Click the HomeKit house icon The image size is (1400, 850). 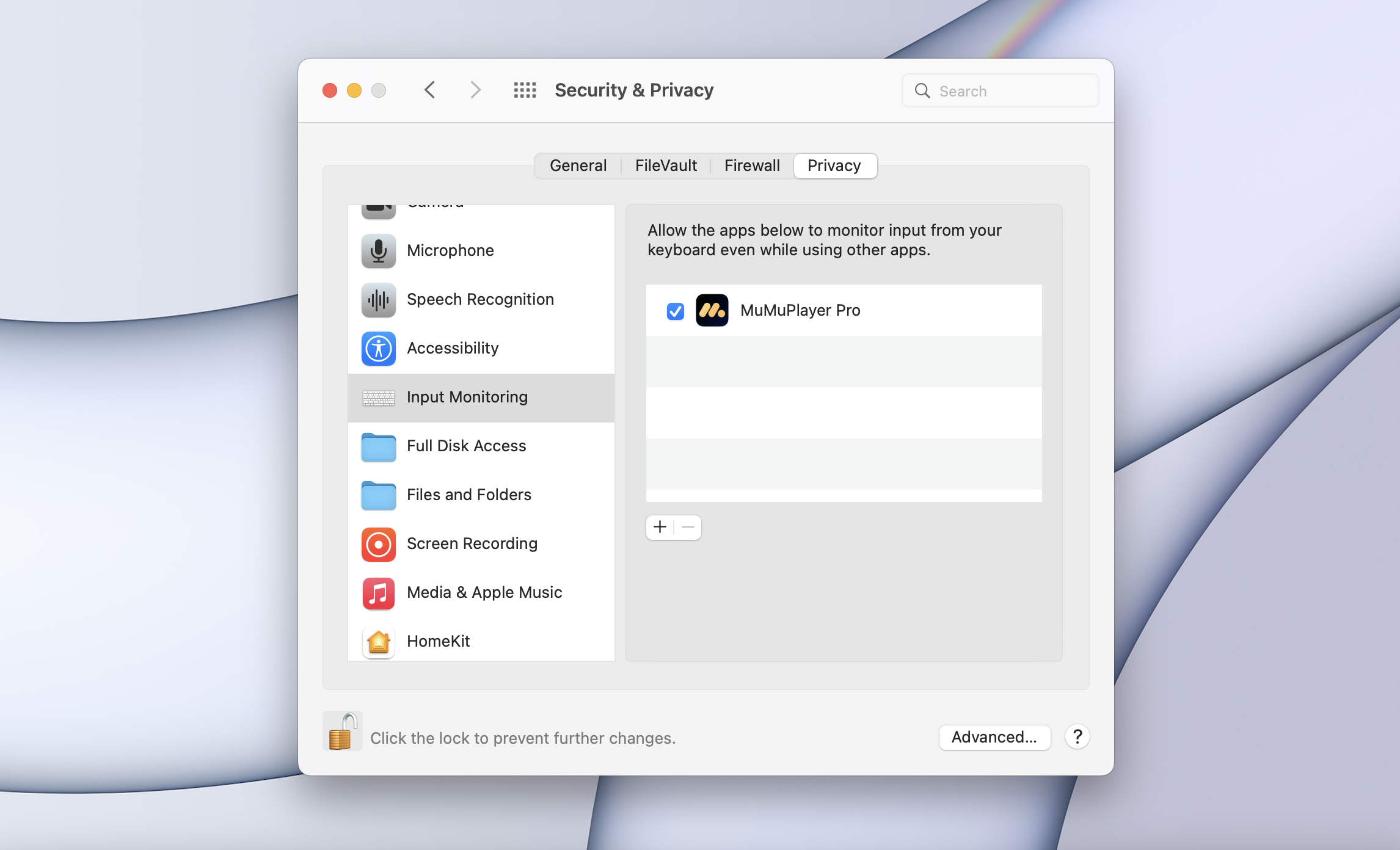[x=378, y=641]
